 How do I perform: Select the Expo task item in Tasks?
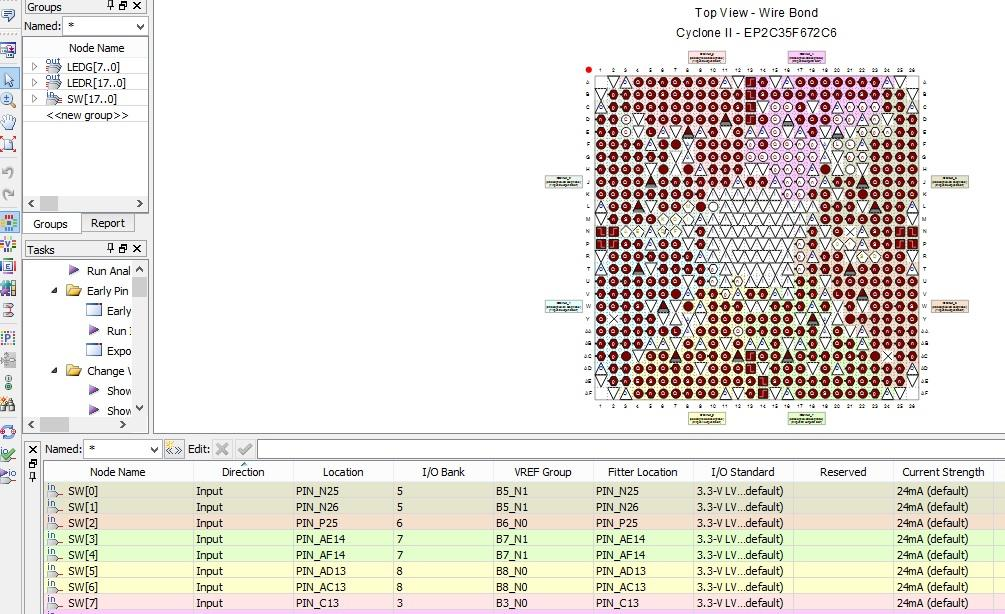click(x=109, y=351)
